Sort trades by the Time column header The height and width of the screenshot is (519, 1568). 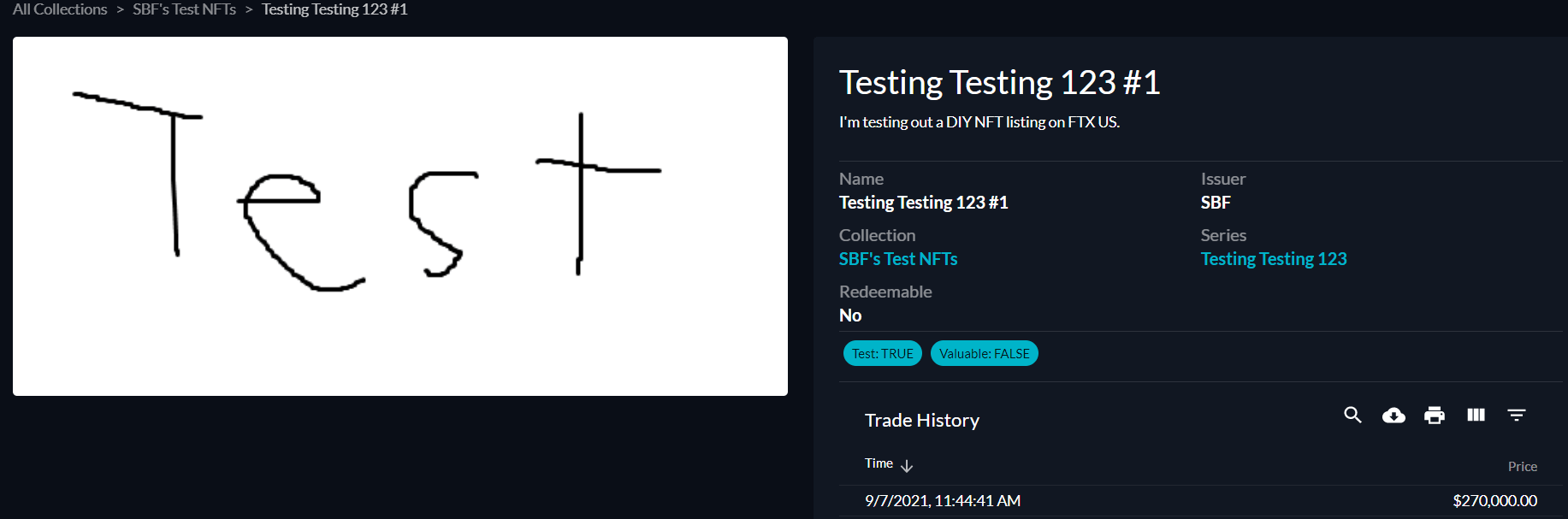coord(879,463)
